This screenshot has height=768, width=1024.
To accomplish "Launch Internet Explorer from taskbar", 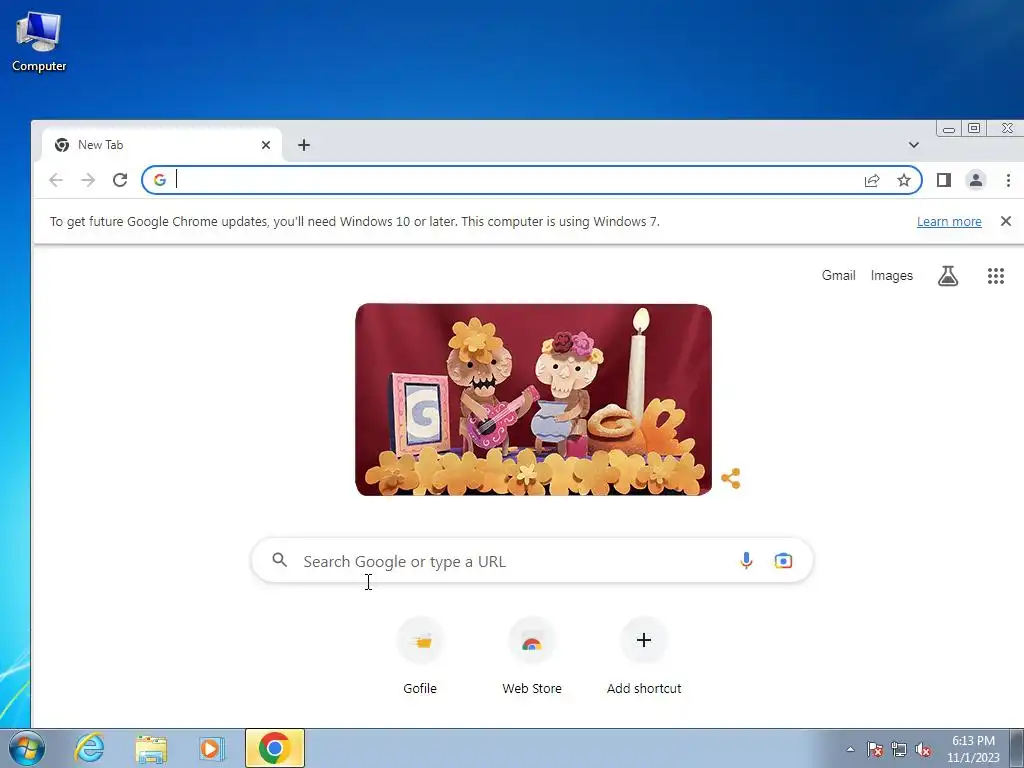I will point(89,748).
